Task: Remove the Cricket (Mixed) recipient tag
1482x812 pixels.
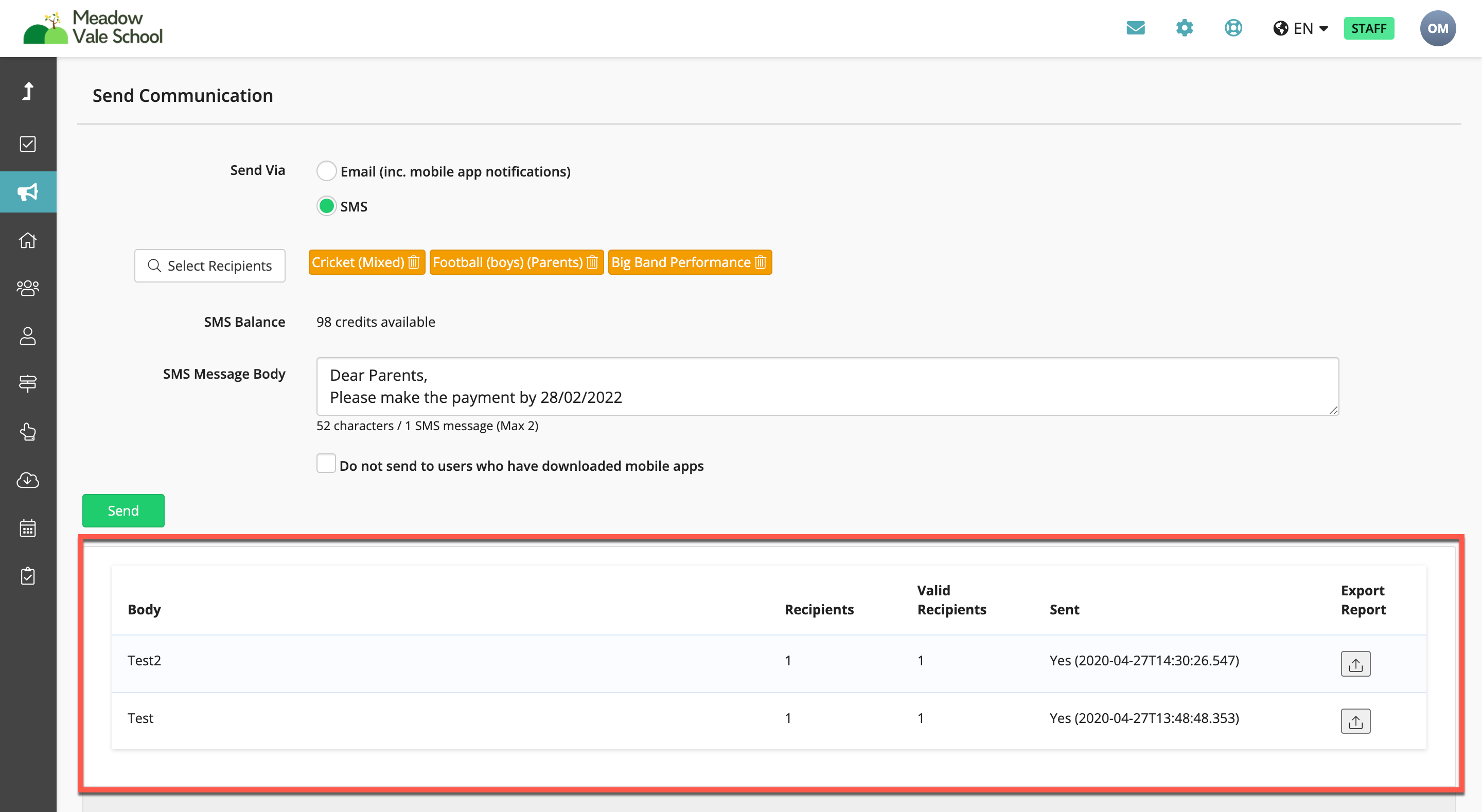Action: pyautogui.click(x=414, y=262)
